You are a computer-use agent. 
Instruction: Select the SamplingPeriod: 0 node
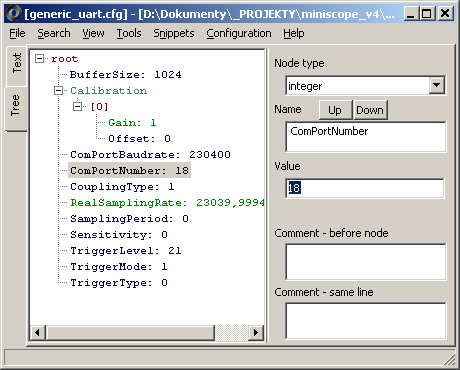[x=129, y=219]
